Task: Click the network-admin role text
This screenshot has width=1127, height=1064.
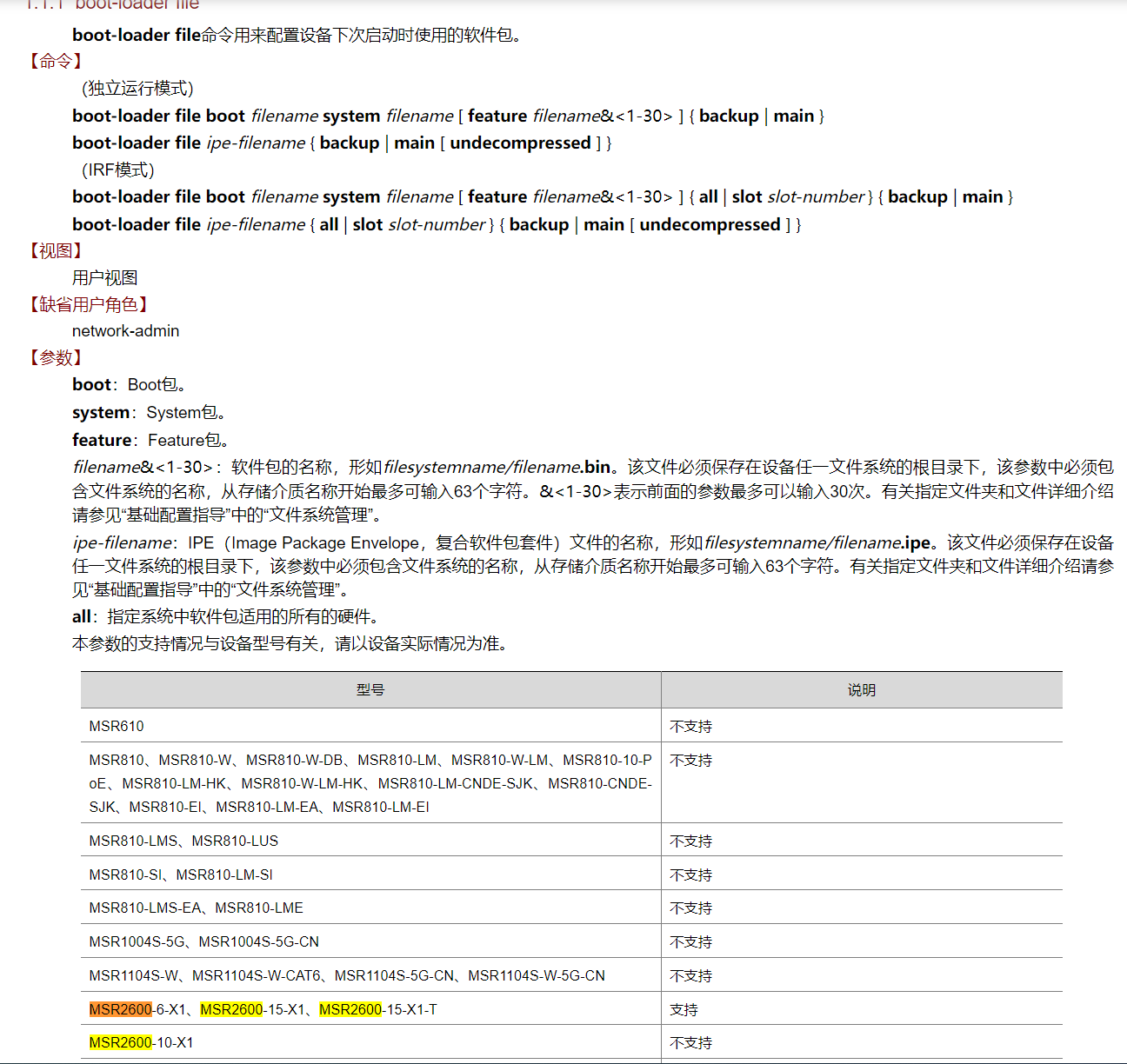Action: (x=126, y=330)
